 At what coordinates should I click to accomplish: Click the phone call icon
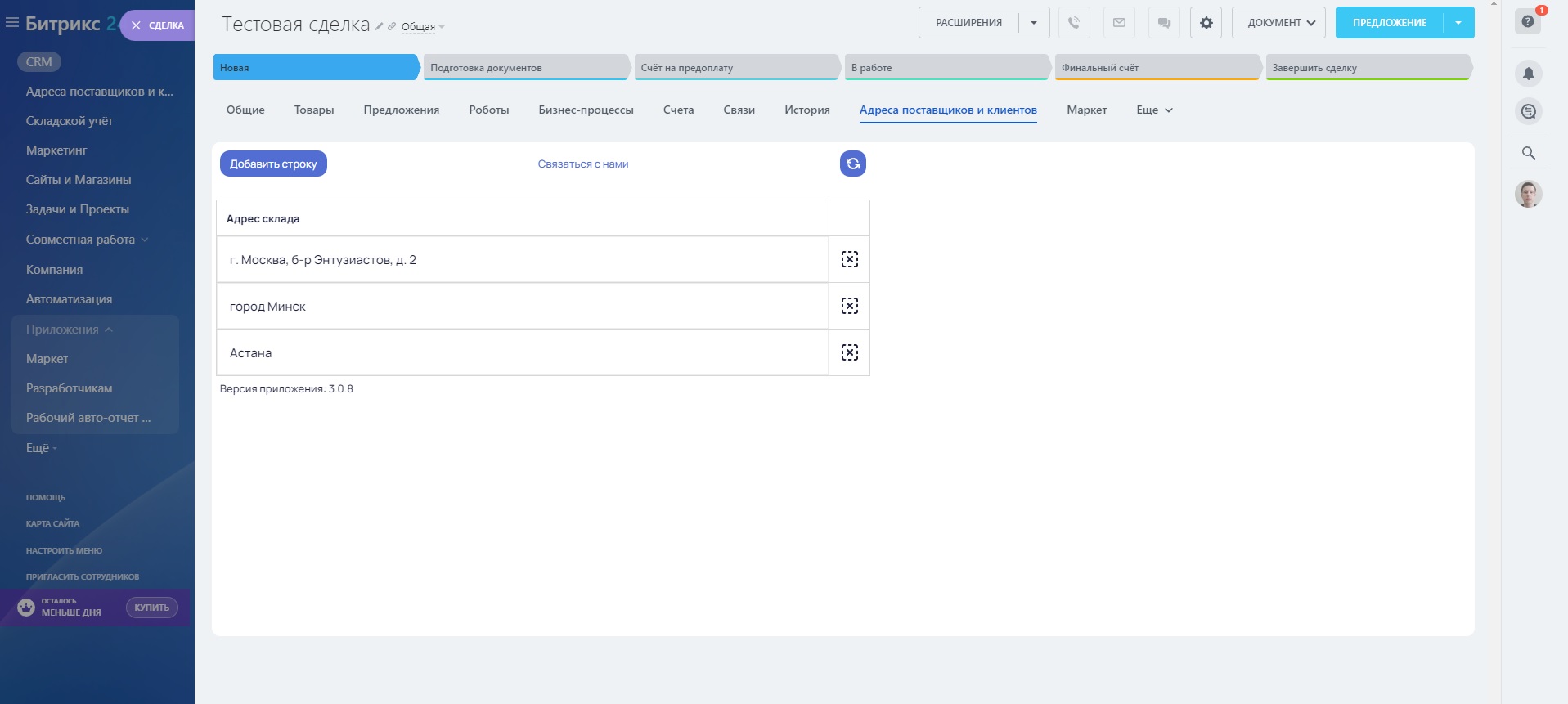tap(1074, 23)
